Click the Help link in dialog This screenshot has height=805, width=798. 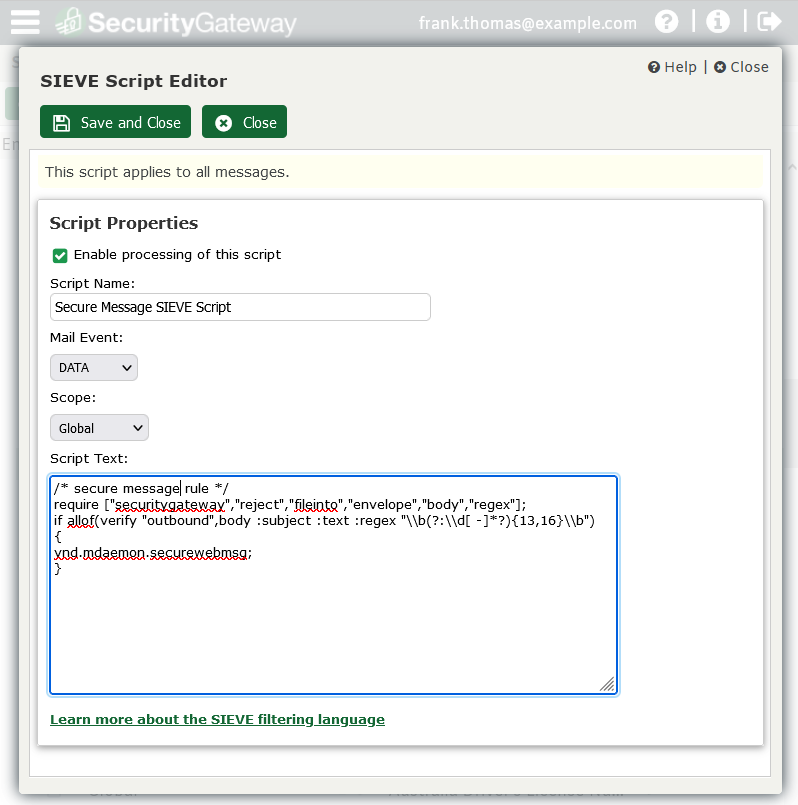672,67
